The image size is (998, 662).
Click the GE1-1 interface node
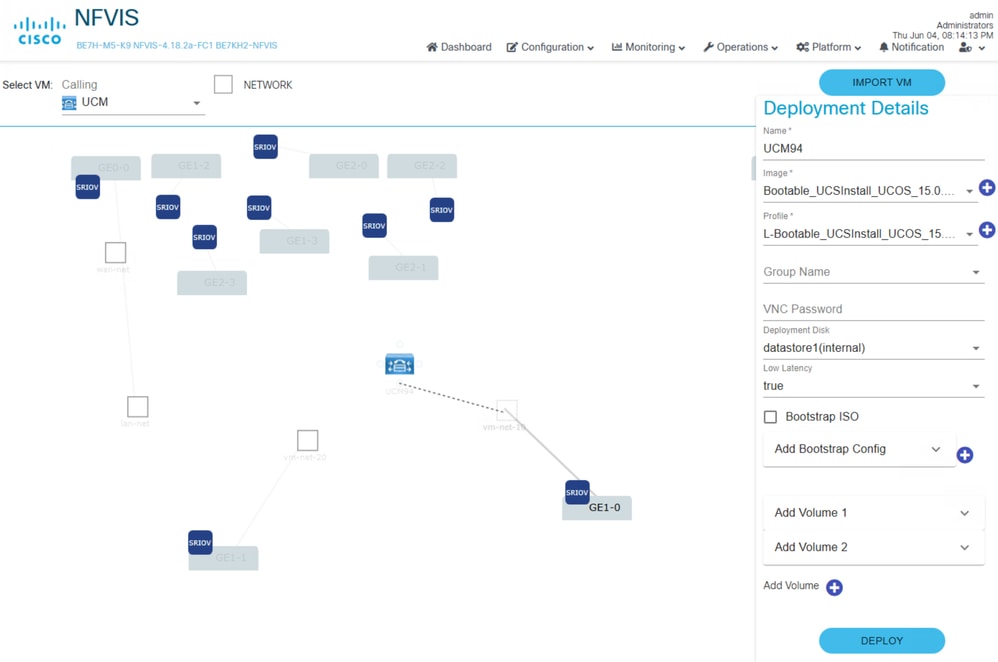223,558
